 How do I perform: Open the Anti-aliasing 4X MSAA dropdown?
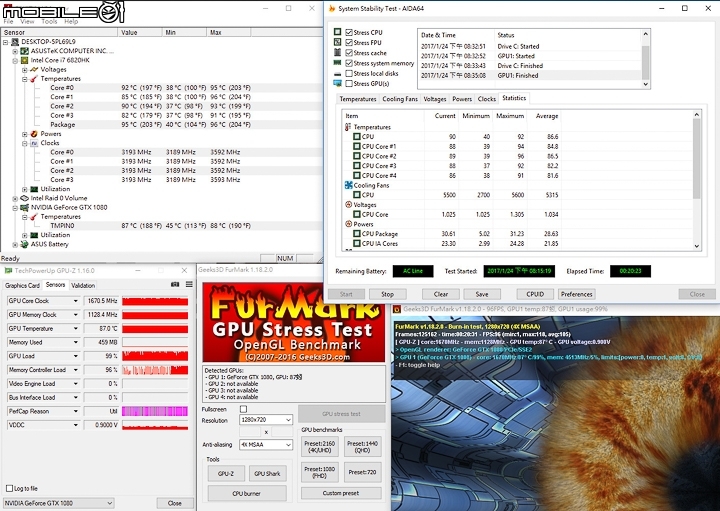tap(266, 444)
